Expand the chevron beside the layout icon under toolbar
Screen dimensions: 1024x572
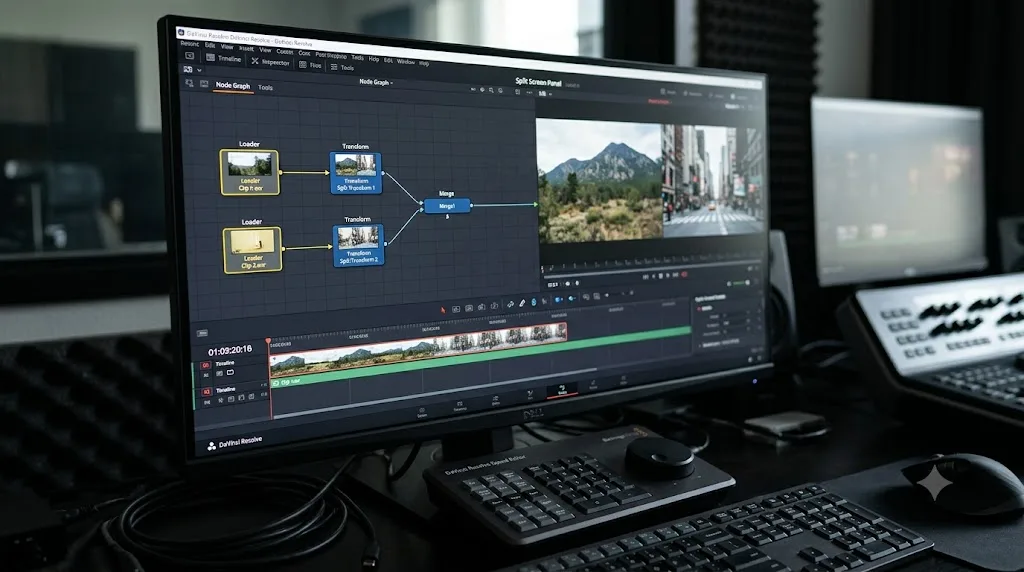[x=199, y=70]
